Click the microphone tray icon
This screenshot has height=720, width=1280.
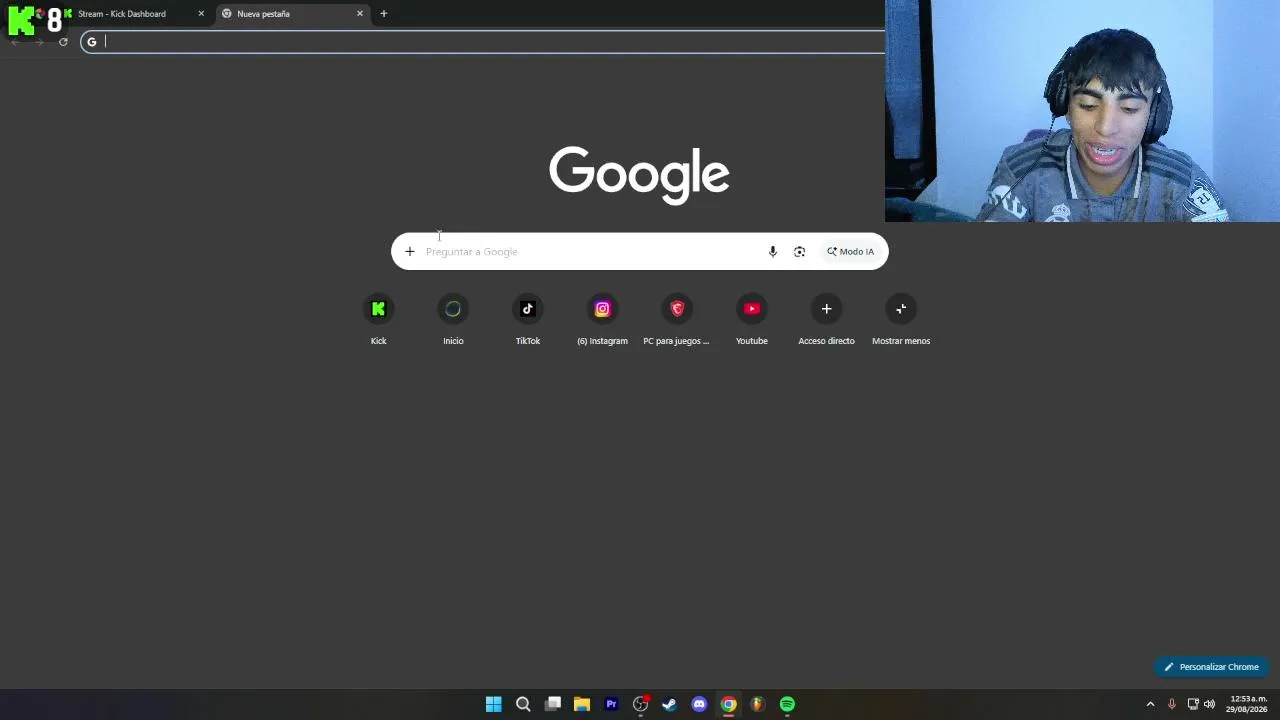[x=1172, y=704]
